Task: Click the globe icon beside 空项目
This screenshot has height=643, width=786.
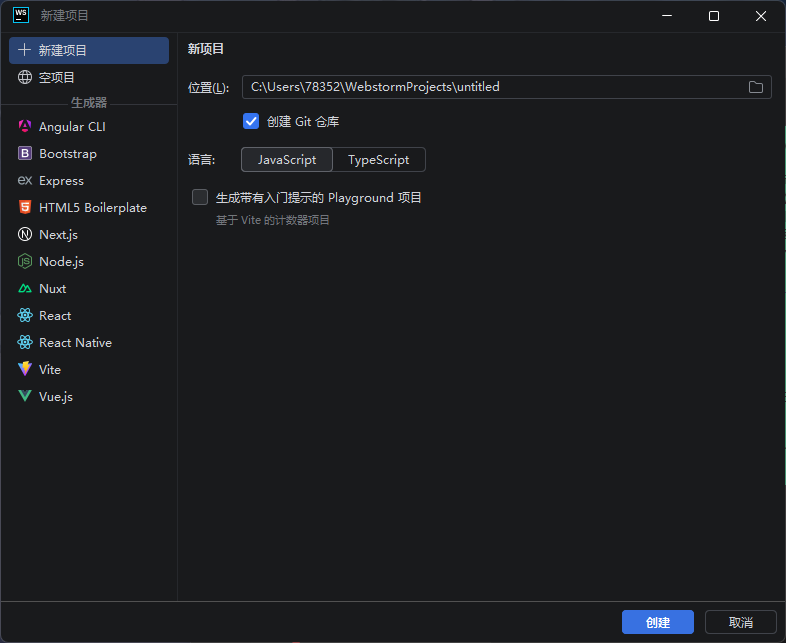Action: click(x=25, y=77)
